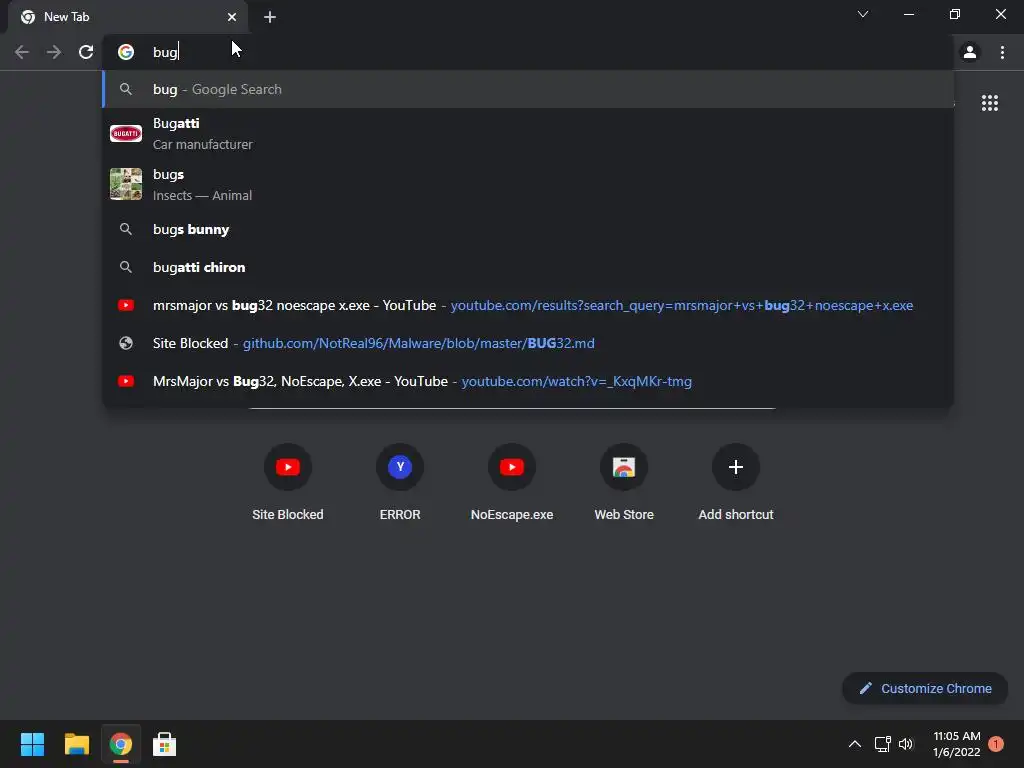Open the Web Store shortcut

[x=624, y=482]
